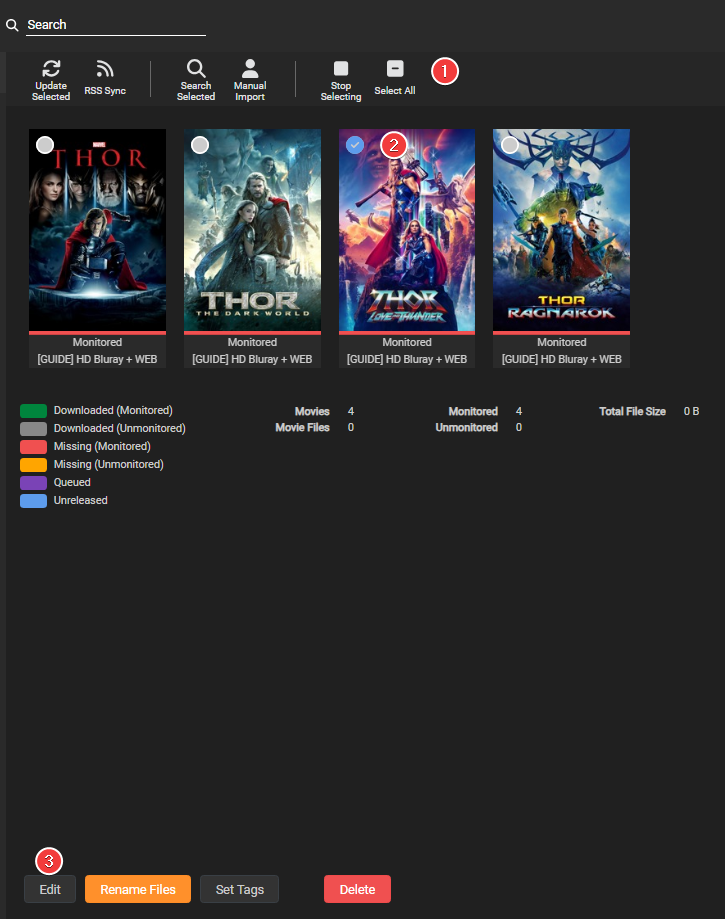Screen dimensions: 725x919
Task: Open the Set Tags dialog
Action: [239, 889]
